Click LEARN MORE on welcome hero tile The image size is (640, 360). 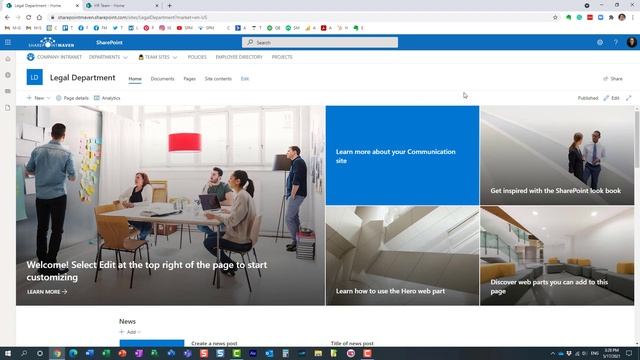[x=47, y=292]
